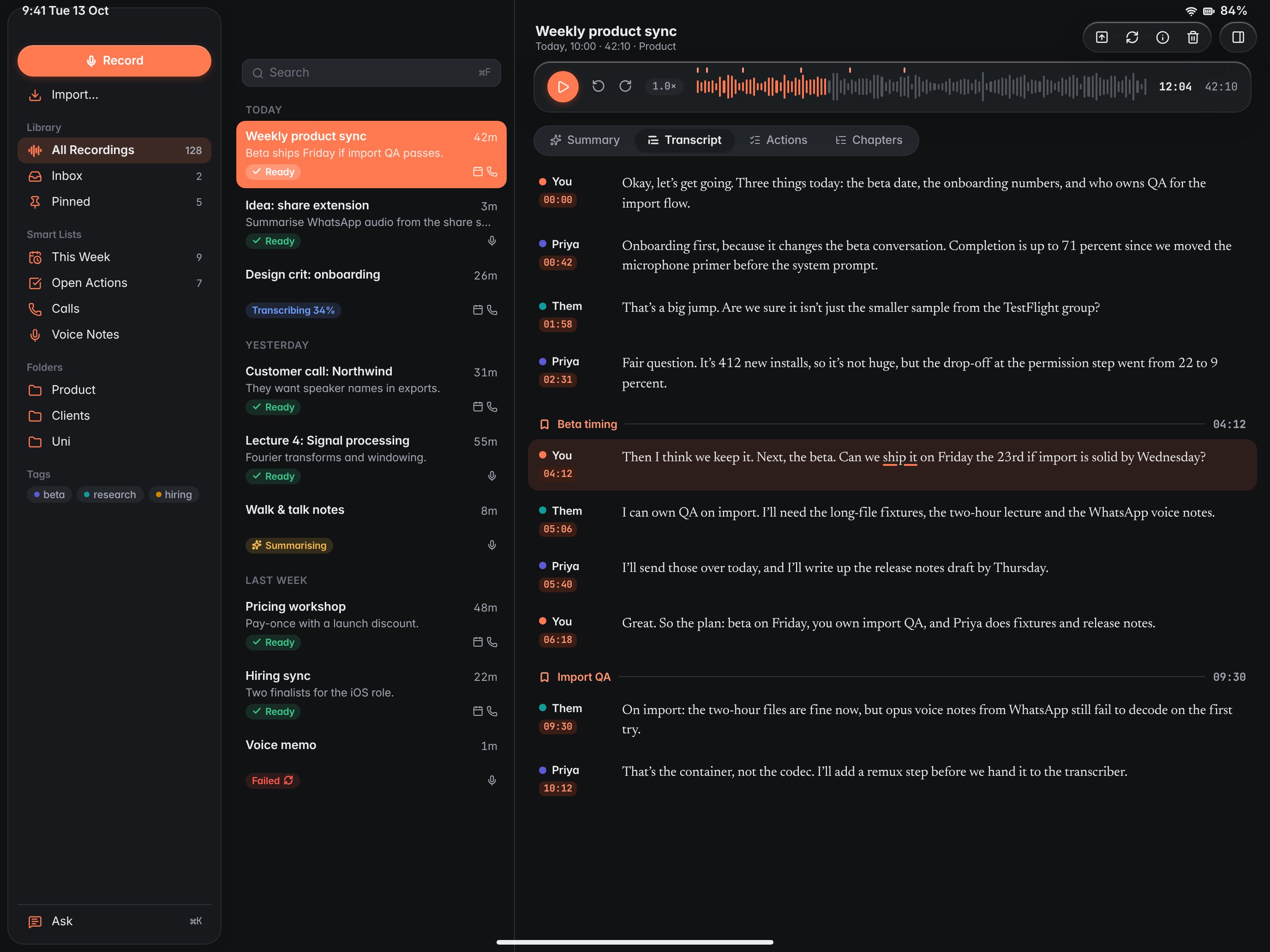The height and width of the screenshot is (952, 1270).
Task: Click phone icon on Customer call: Northwind
Action: click(492, 407)
